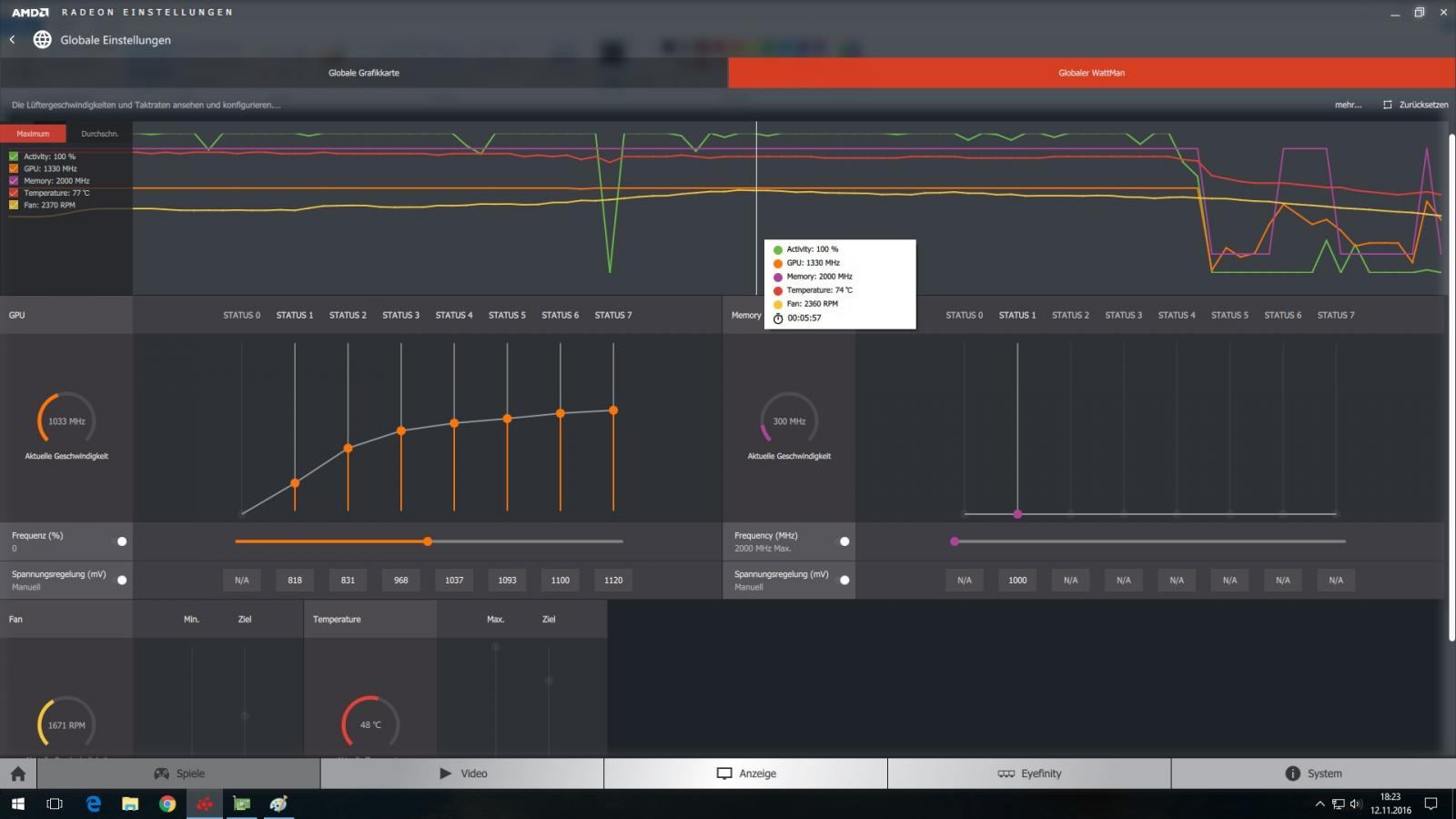Click the GPU Status 7 frequency point
Viewport: 1456px width, 819px height.
click(x=613, y=410)
